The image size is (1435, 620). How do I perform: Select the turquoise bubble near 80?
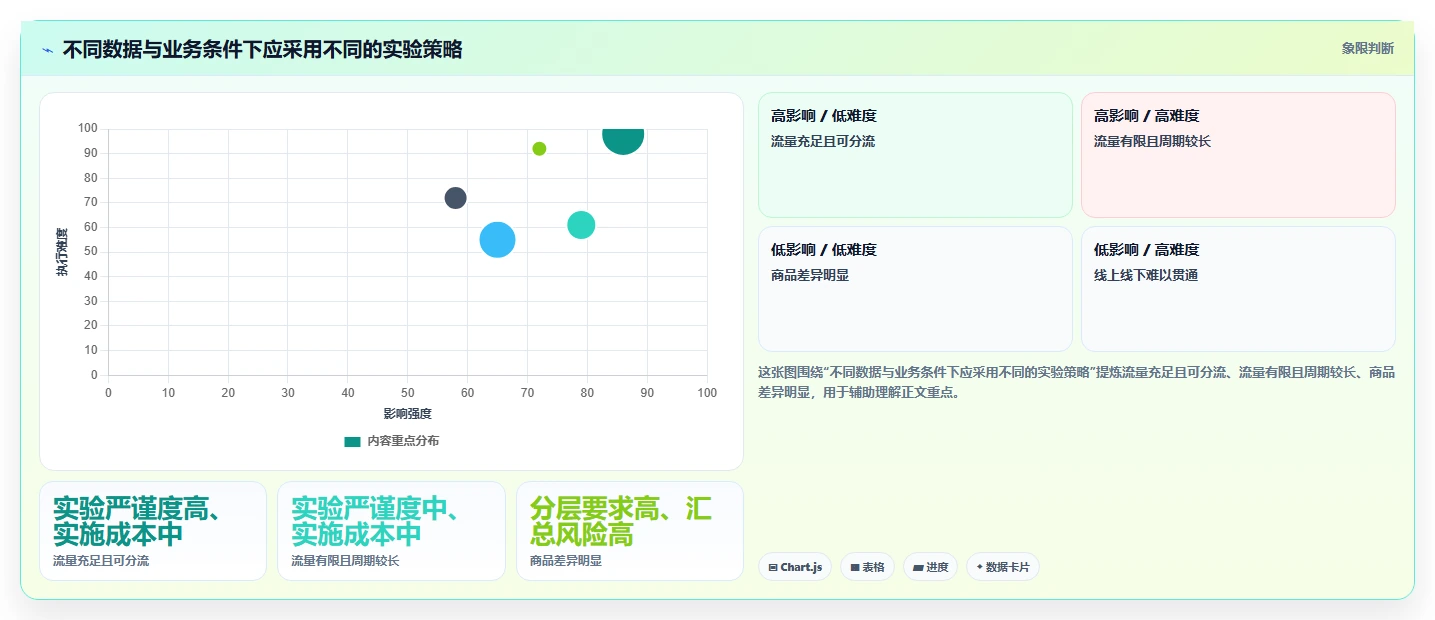pyautogui.click(x=581, y=225)
